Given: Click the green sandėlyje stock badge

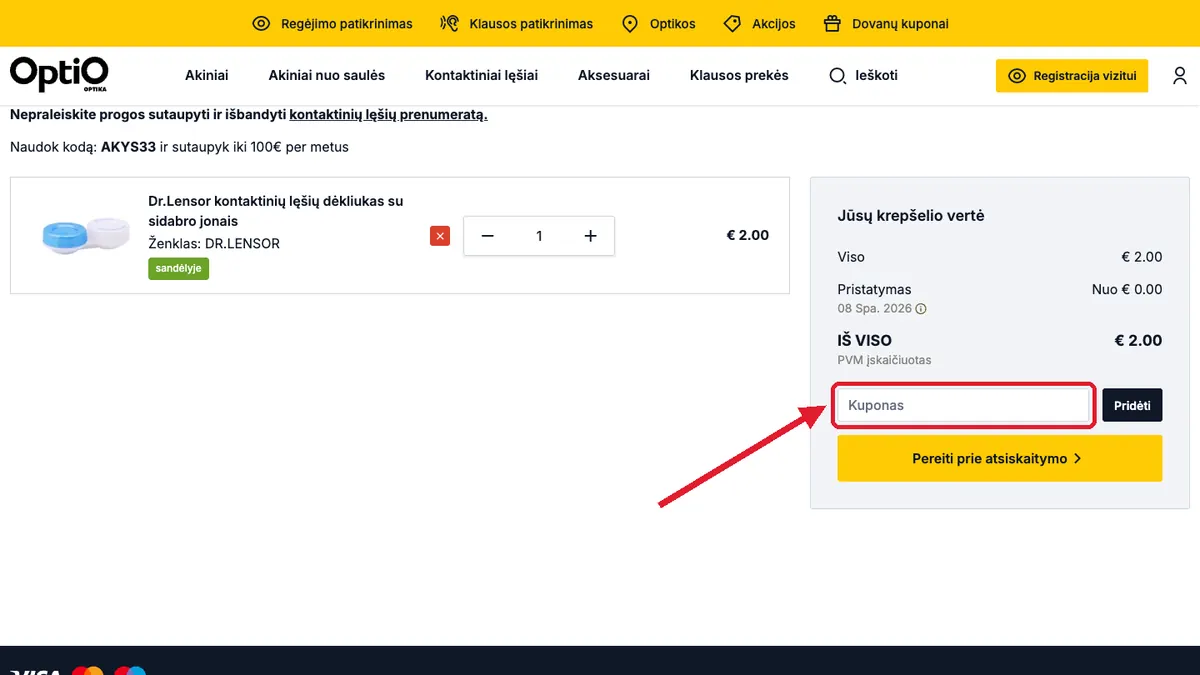Looking at the screenshot, I should [x=179, y=268].
